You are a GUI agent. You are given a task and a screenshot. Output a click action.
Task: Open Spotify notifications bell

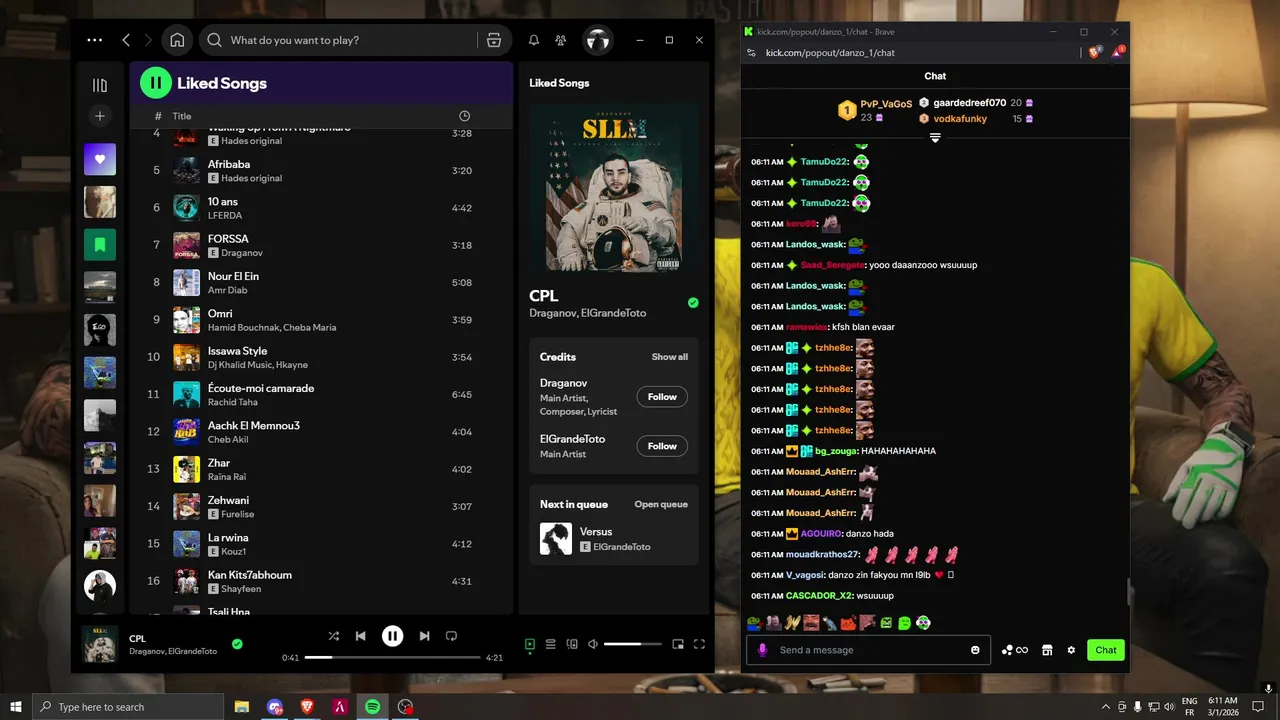coord(534,40)
